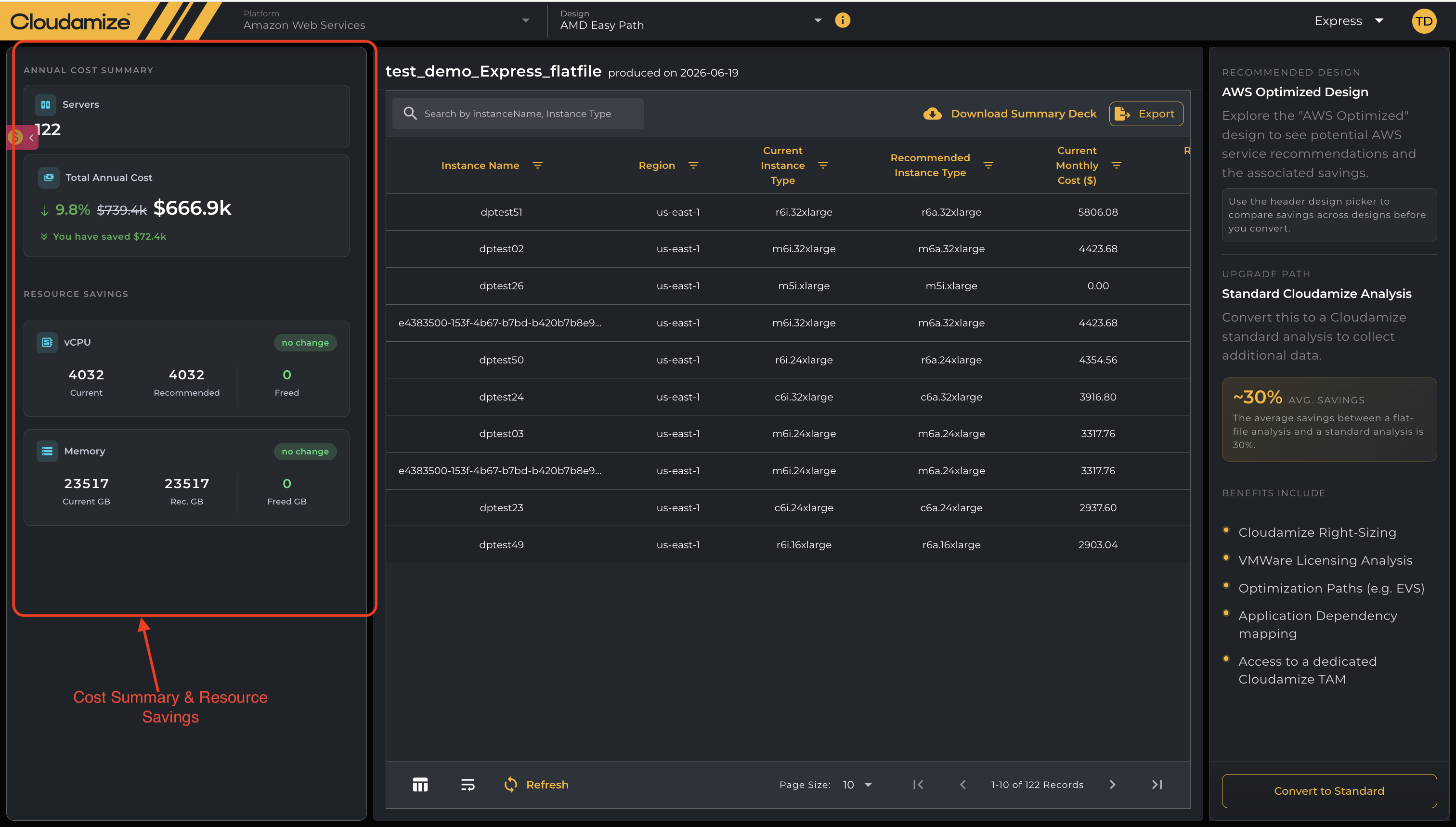Click the 2903.04 cost value

pos(1098,545)
